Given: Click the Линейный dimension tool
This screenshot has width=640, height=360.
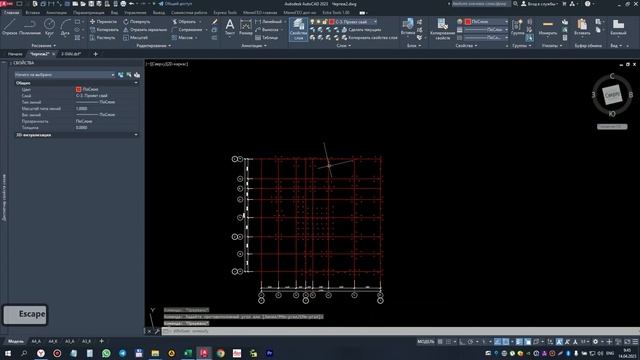Looking at the screenshot, I should click(269, 22).
